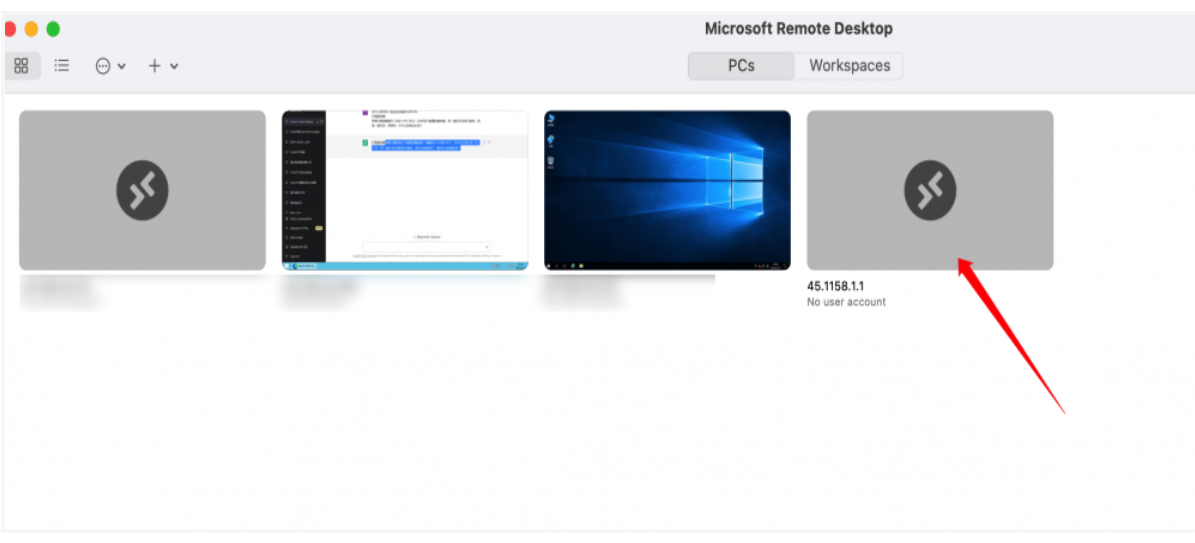The height and width of the screenshot is (543, 1195).
Task: Click the ellipsis more options icon
Action: (103, 66)
